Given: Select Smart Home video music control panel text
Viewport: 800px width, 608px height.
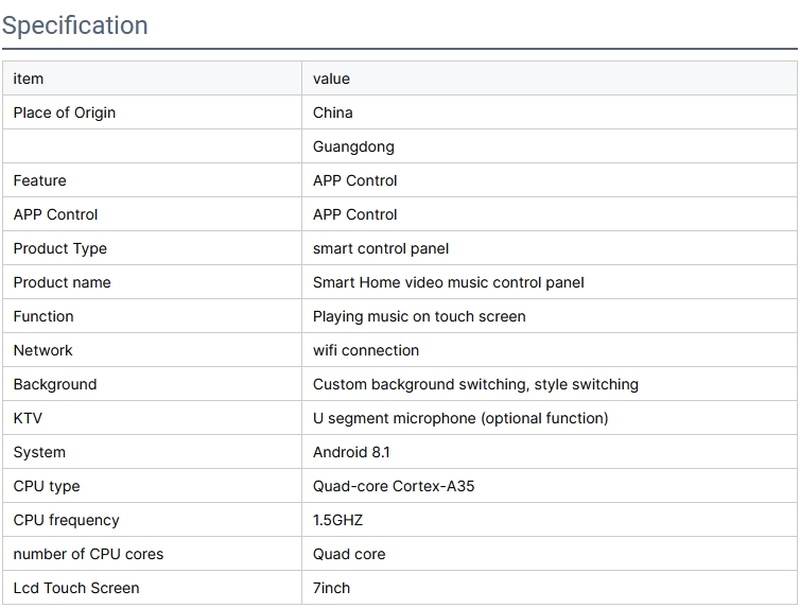Looking at the screenshot, I should (x=448, y=282).
